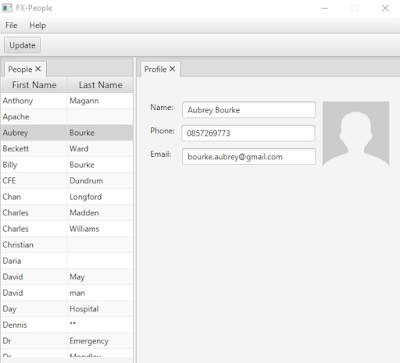Select the Dennis row

click(67, 325)
